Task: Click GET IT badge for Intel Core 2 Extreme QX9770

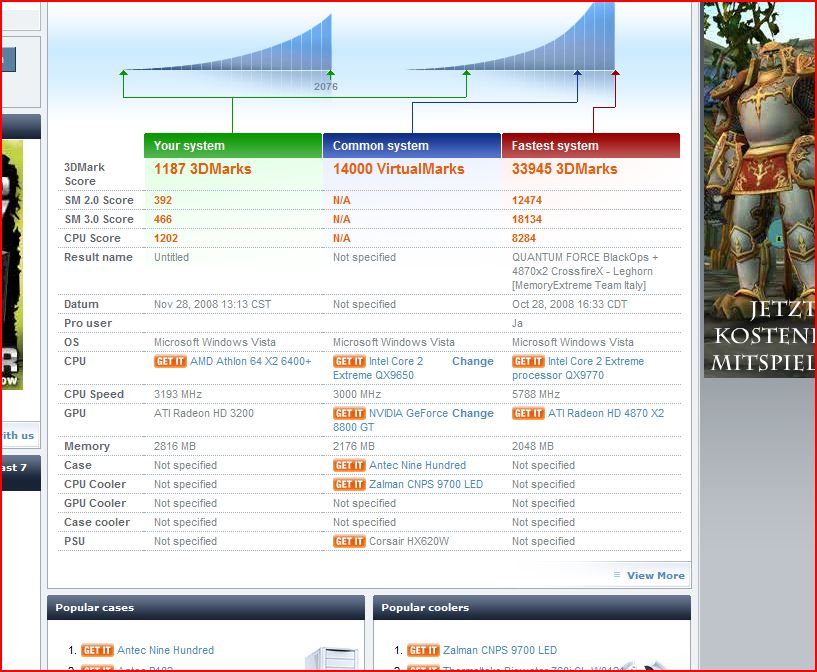Action: [x=528, y=362]
